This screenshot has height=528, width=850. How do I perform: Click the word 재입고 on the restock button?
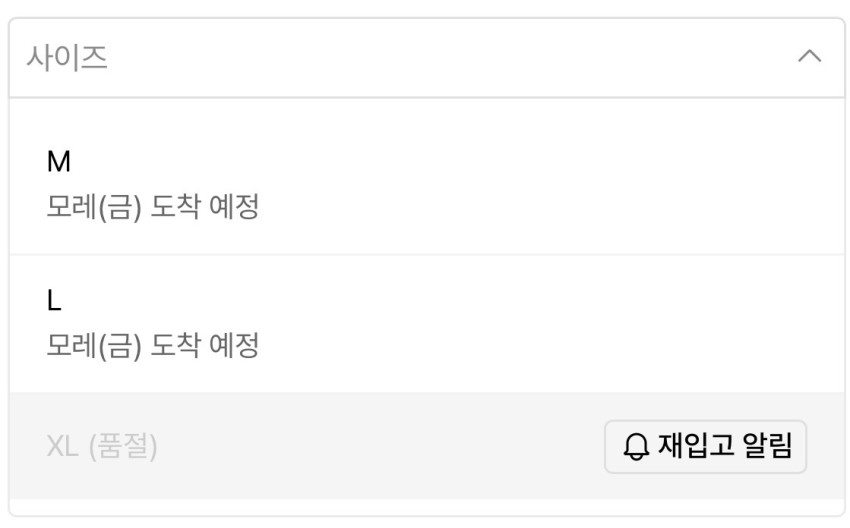point(696,446)
